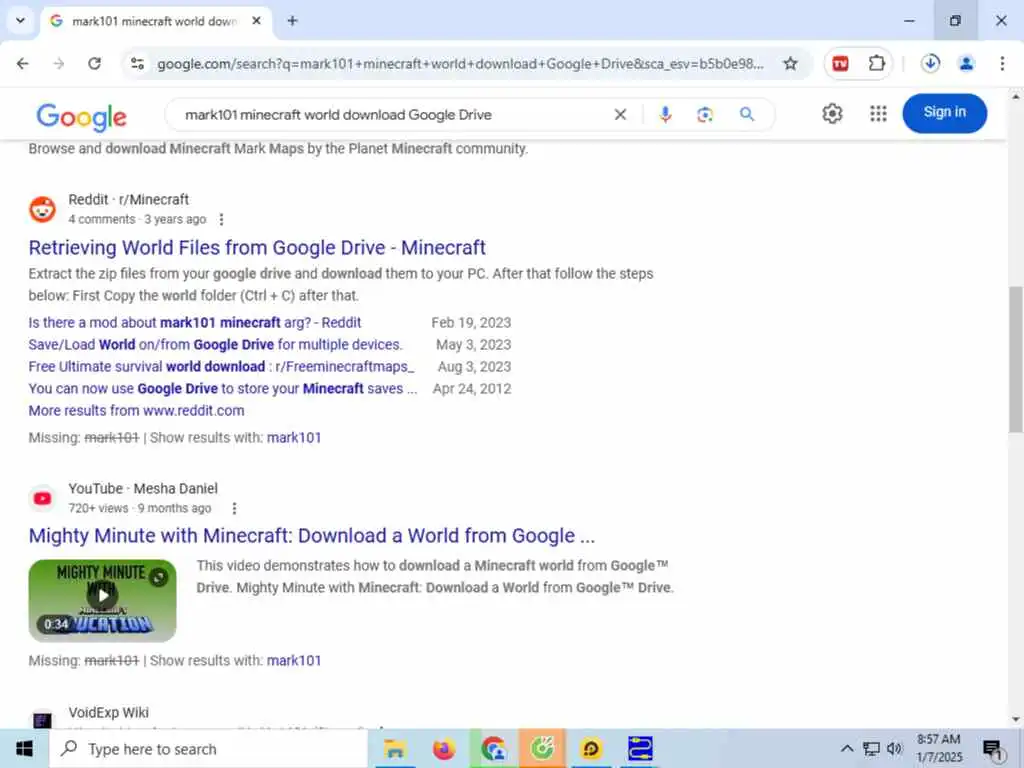
Task: Show results with mark101 under YouTube result
Action: pos(294,660)
